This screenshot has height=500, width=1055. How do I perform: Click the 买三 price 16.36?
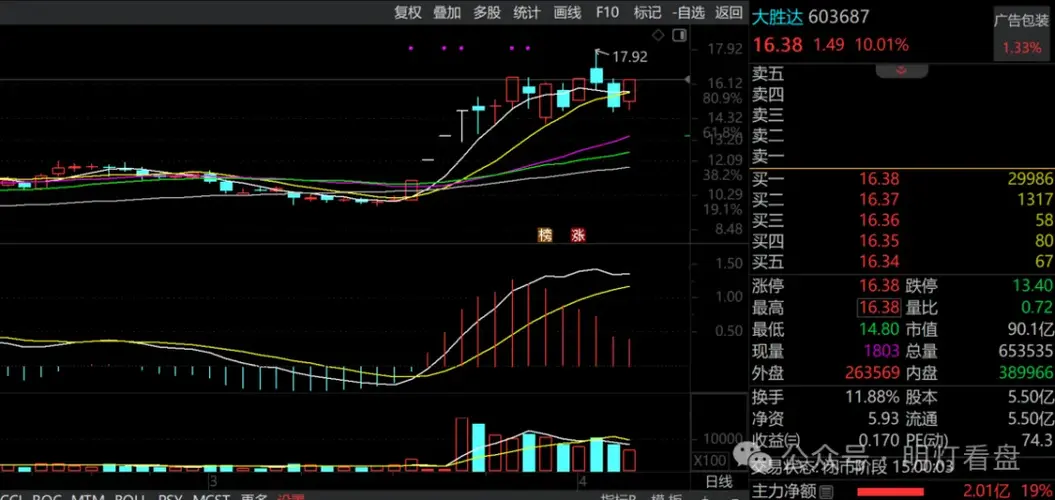[879, 220]
